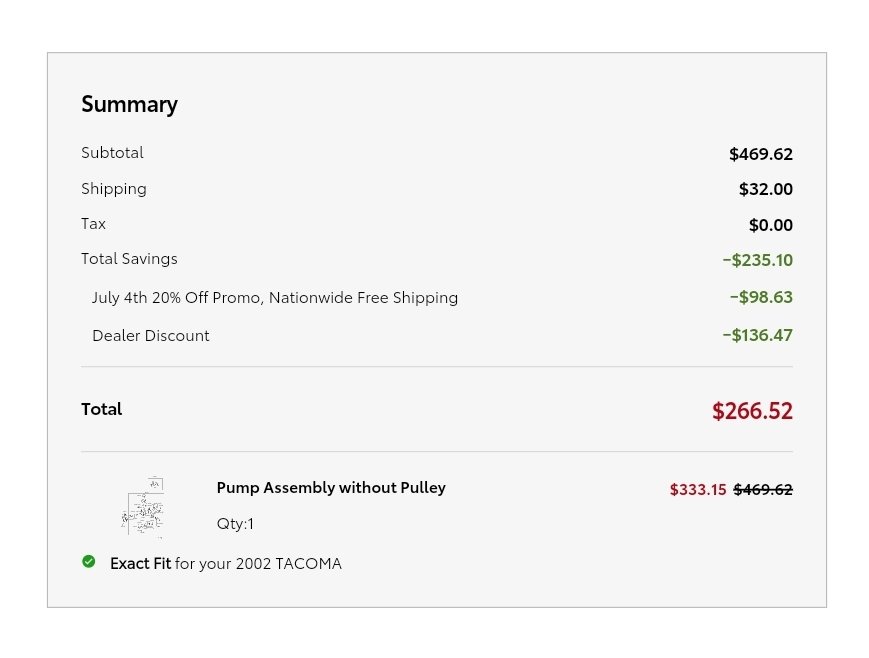Click the $469.62 subtotal amount
Viewport: 869px width, 658px height.
click(760, 154)
